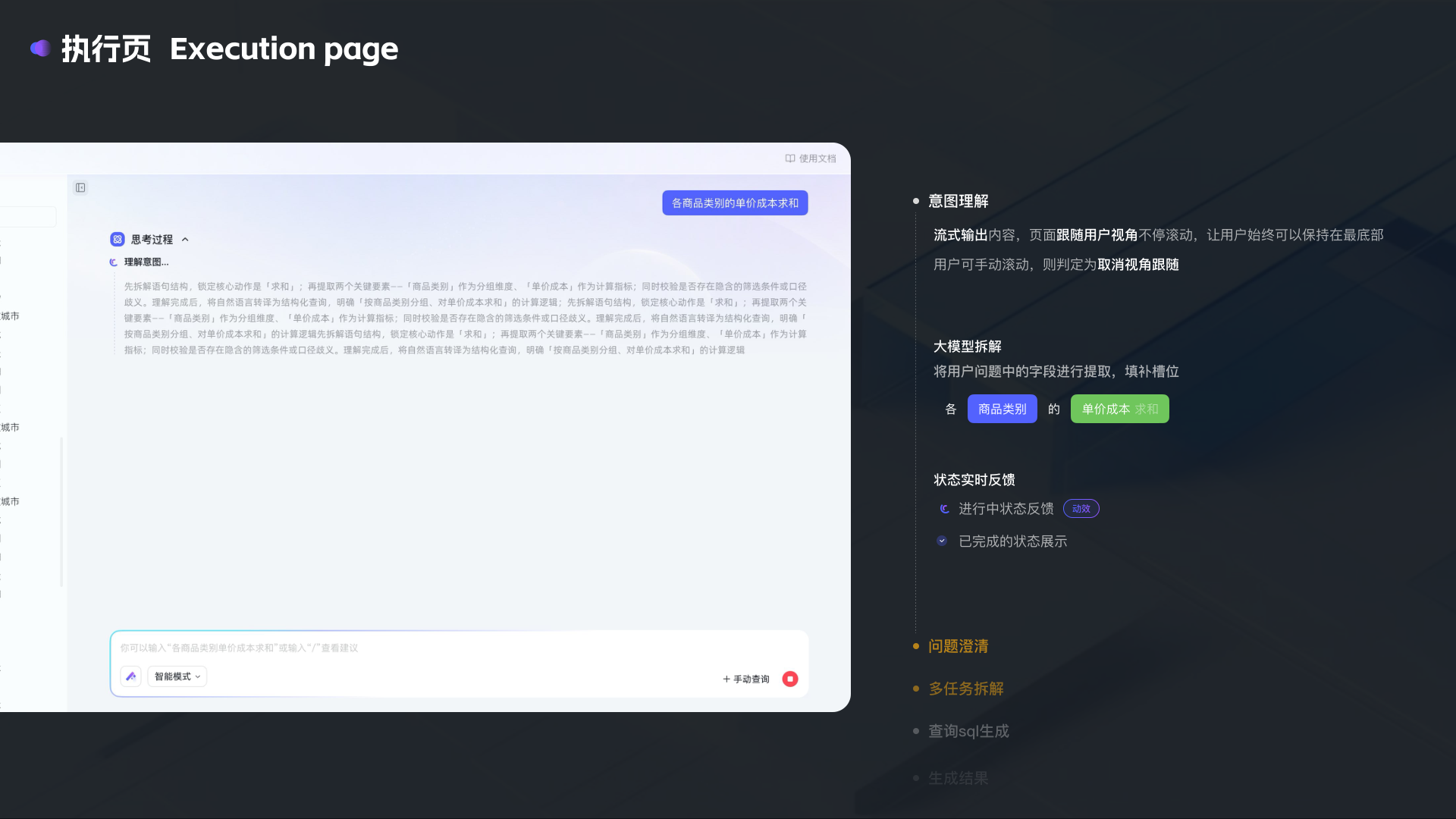Select the 查询sql生成 step

[x=968, y=731]
